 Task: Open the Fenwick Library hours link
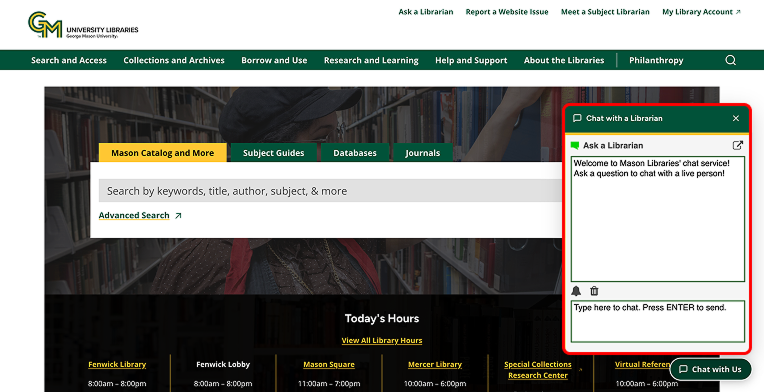pyautogui.click(x=117, y=364)
